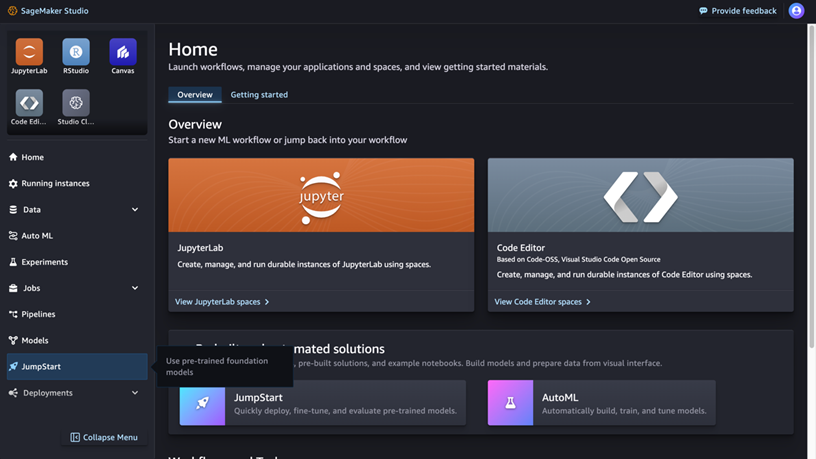Screen dimensions: 816x459
Task: Click chevron beside View Code Editor spaces
Action: coord(588,302)
